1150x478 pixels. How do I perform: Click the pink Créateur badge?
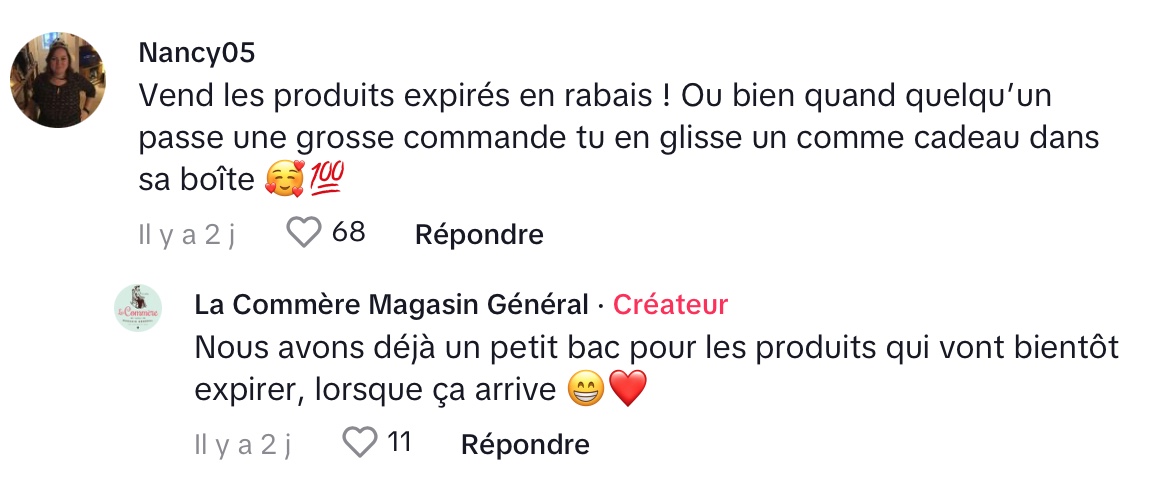670,304
